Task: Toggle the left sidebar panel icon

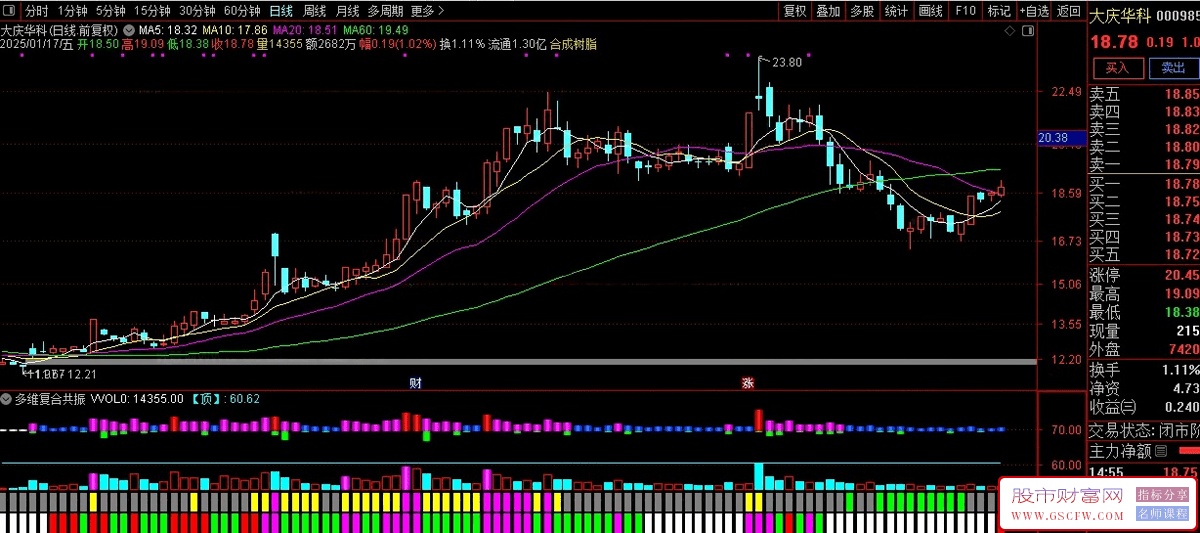Action: [11, 11]
